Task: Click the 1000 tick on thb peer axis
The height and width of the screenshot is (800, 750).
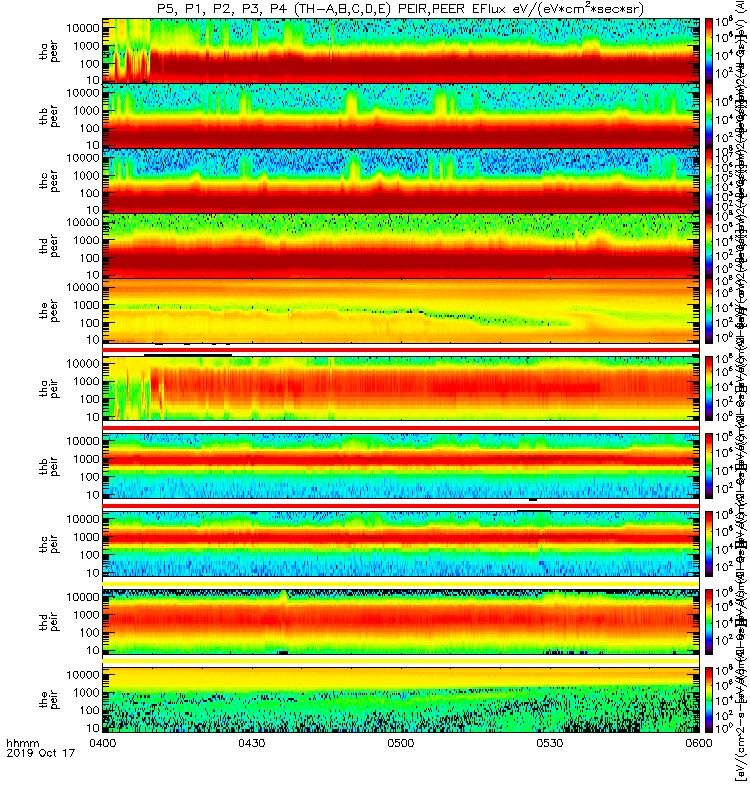Action: tap(86, 111)
